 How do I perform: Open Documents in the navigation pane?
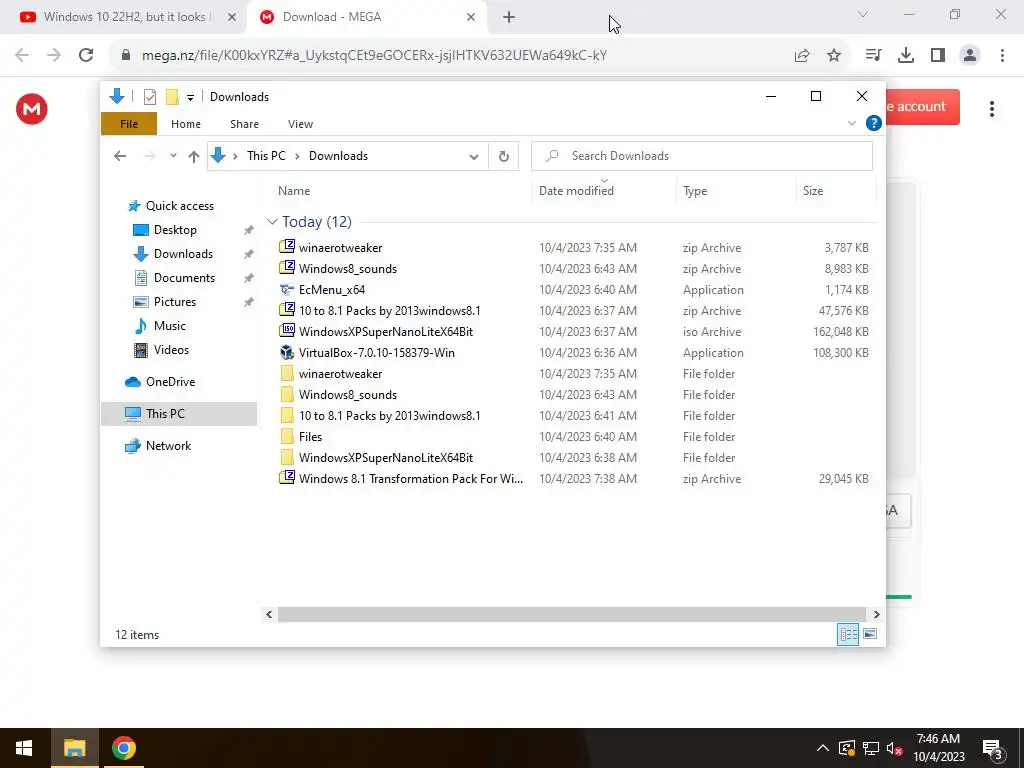click(174, 278)
